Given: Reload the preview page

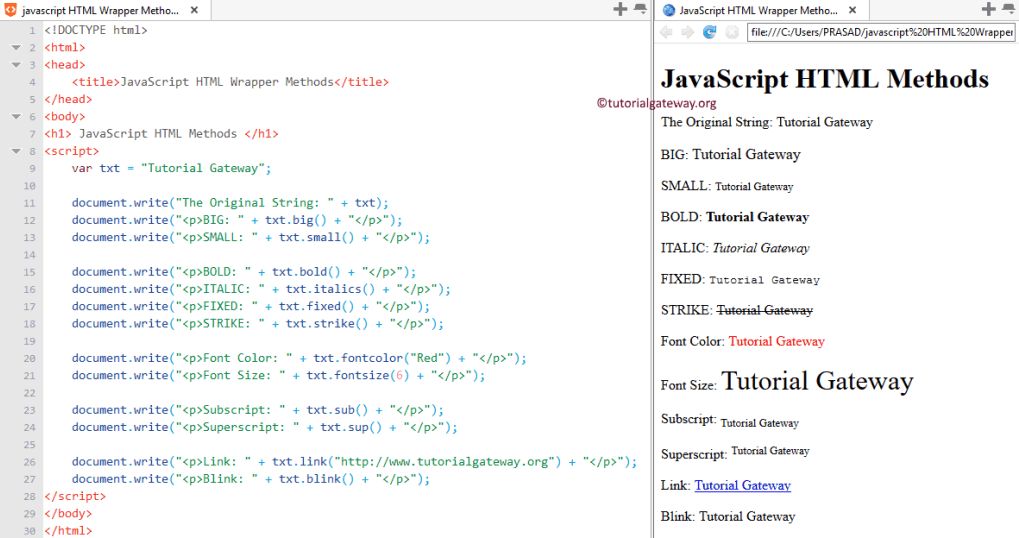Looking at the screenshot, I should click(710, 32).
